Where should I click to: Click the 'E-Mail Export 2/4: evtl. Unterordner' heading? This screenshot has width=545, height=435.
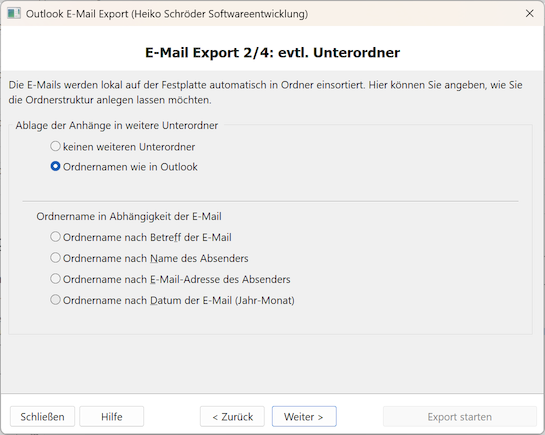272,52
